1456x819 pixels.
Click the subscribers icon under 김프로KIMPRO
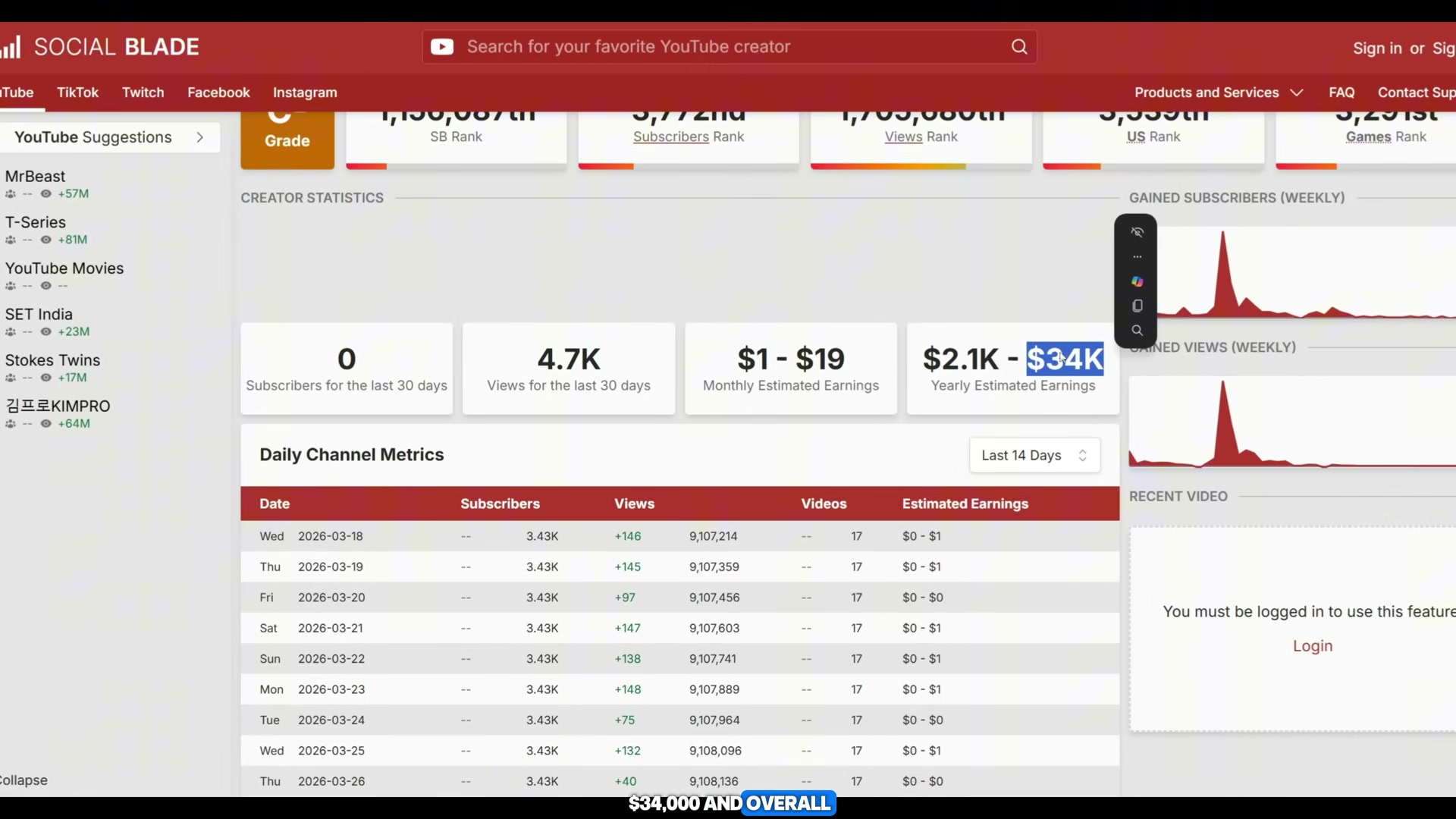pyautogui.click(x=11, y=424)
